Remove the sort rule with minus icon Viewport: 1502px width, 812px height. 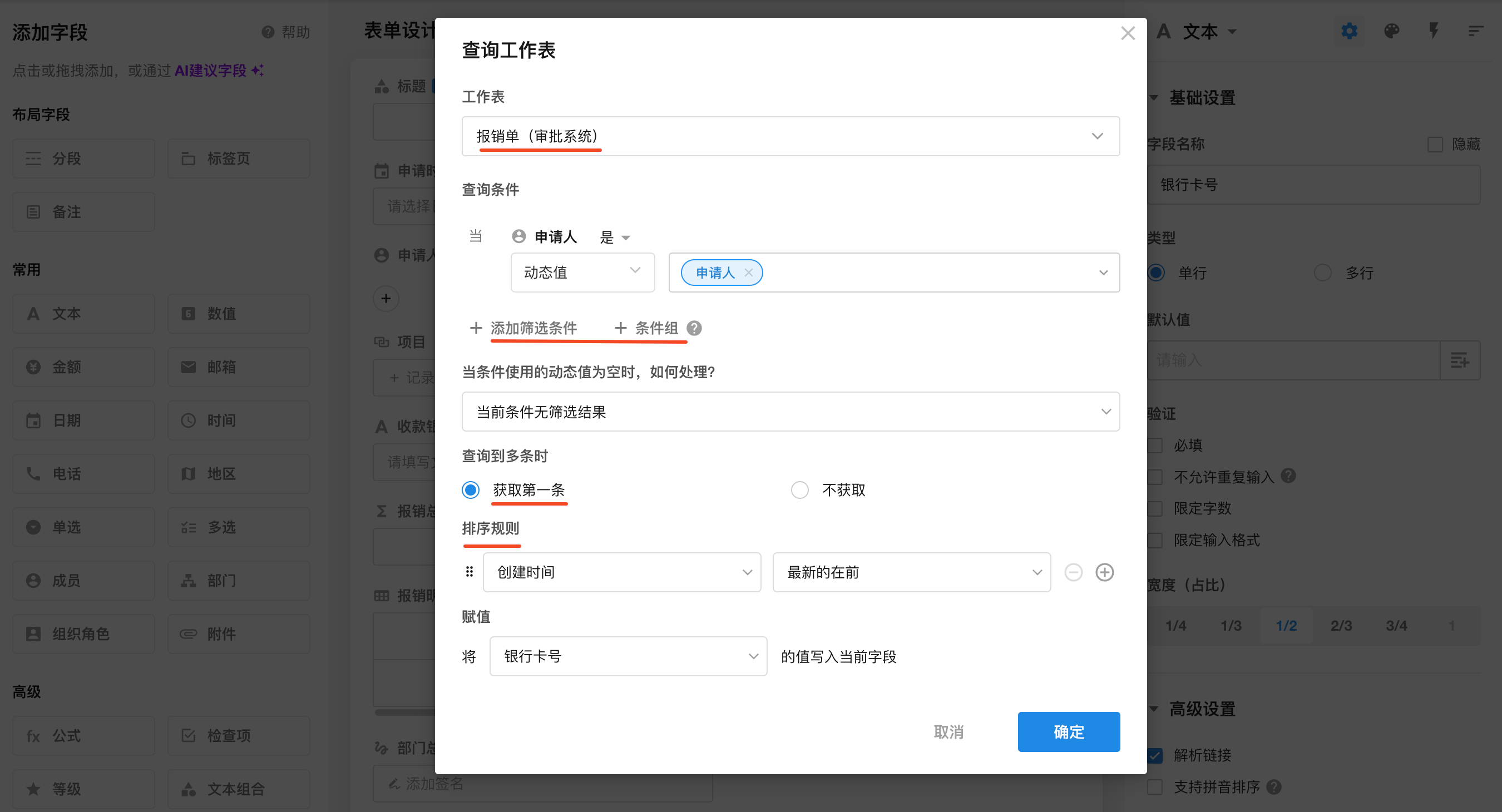coord(1074,572)
